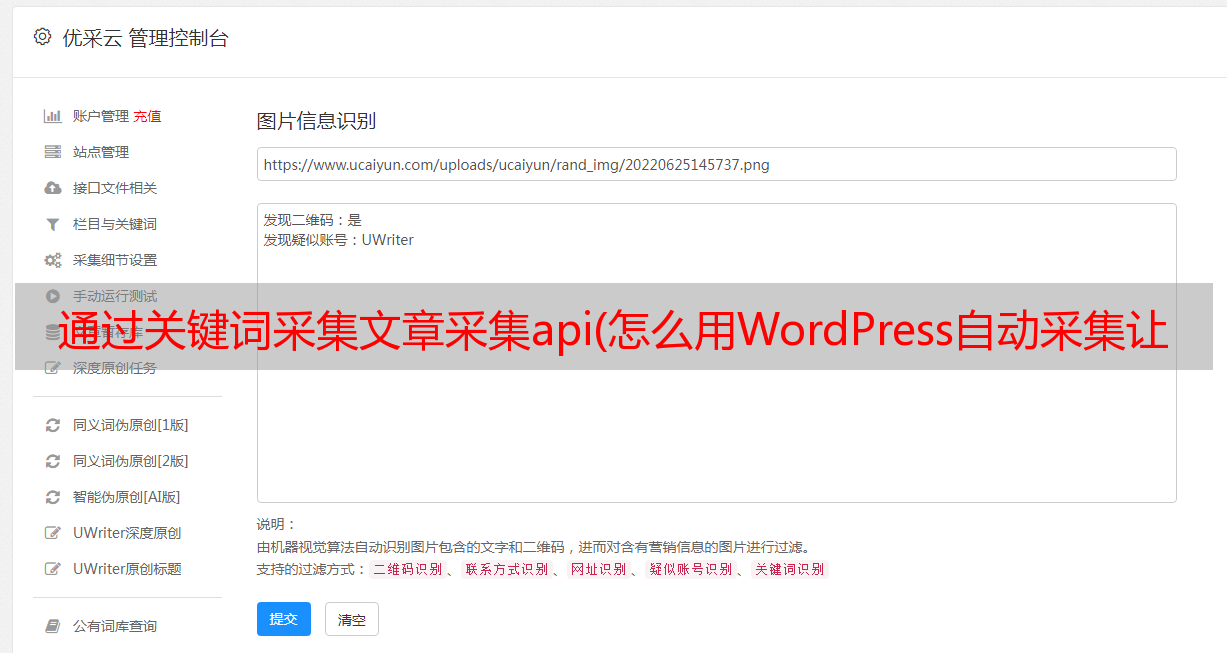Click the book icon for 公有词库查询
Screen dimensions: 1227x653
click(x=53, y=626)
